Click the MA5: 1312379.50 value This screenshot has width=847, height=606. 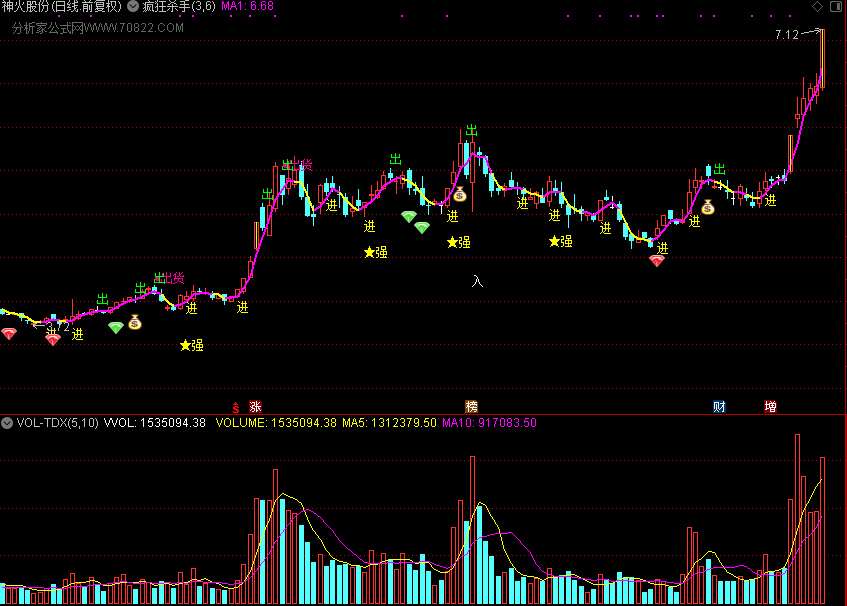tap(389, 423)
